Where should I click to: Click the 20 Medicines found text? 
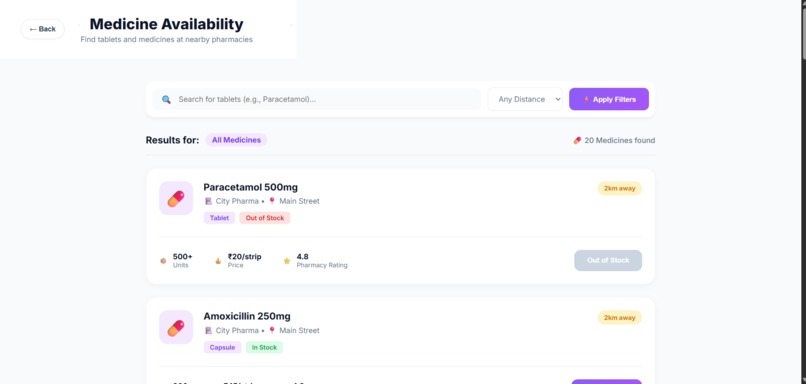click(x=619, y=140)
